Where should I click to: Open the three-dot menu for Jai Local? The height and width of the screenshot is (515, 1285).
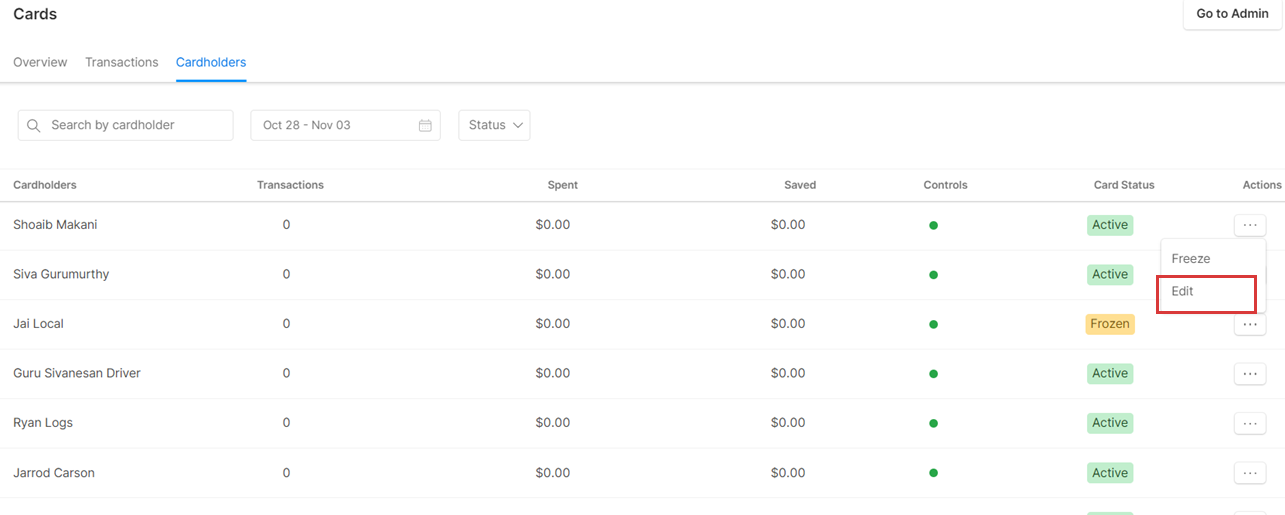pyautogui.click(x=1249, y=325)
